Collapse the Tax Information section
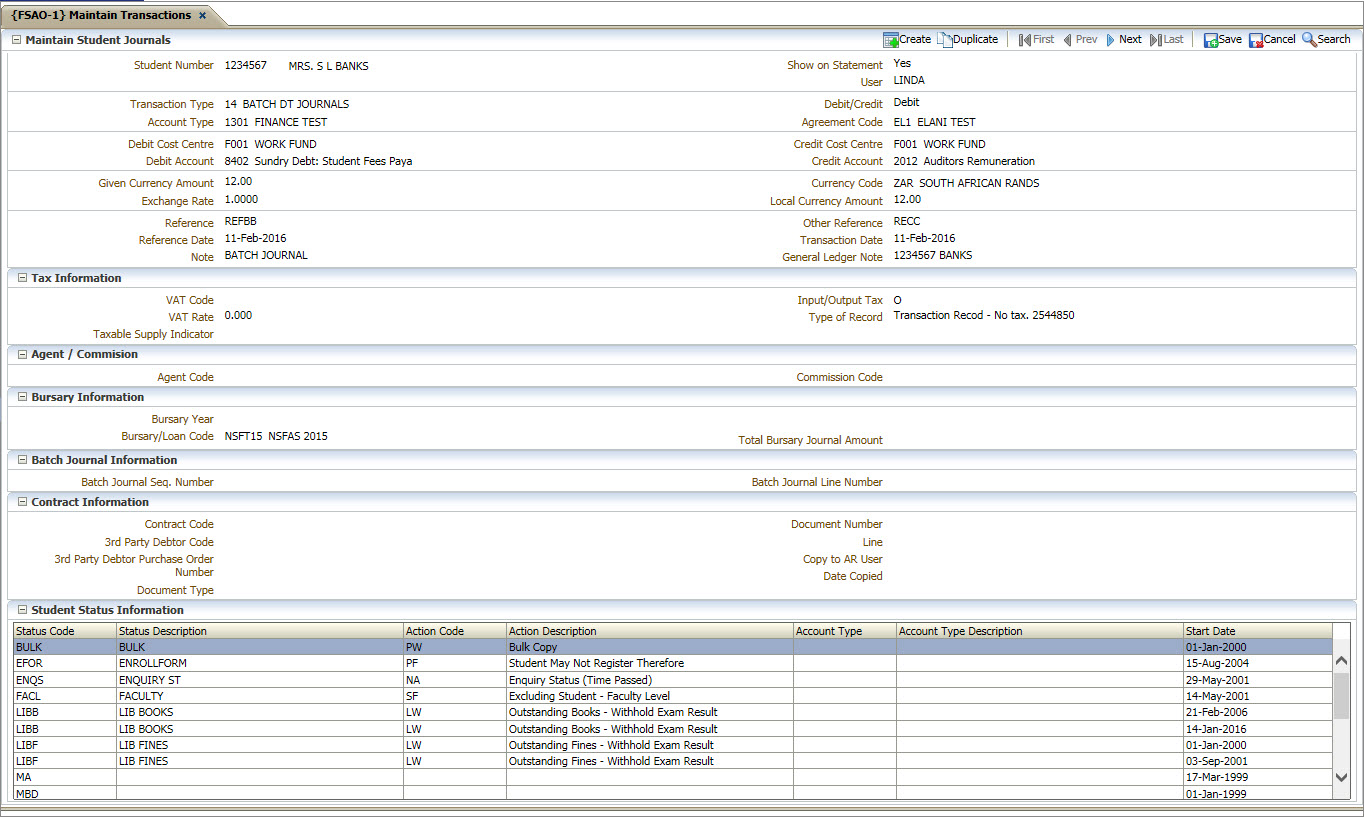 tap(22, 278)
